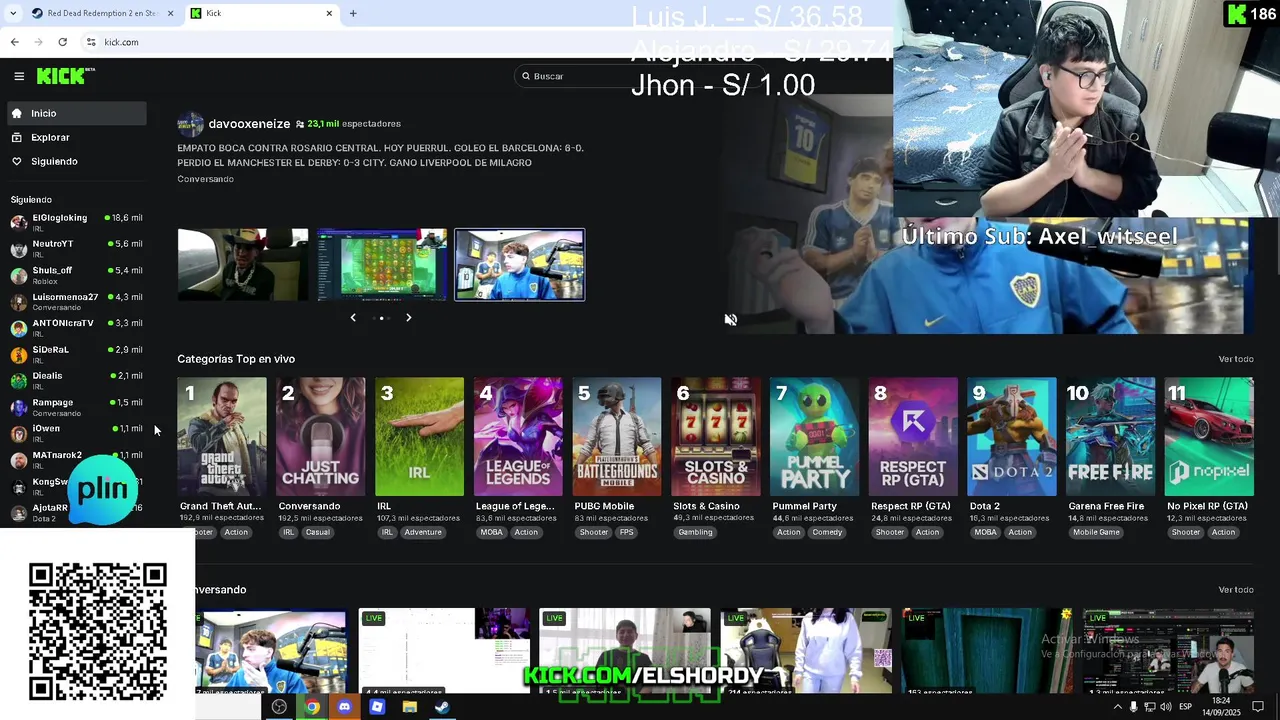
Task: Click the Adventure tag under IRL
Action: (423, 532)
